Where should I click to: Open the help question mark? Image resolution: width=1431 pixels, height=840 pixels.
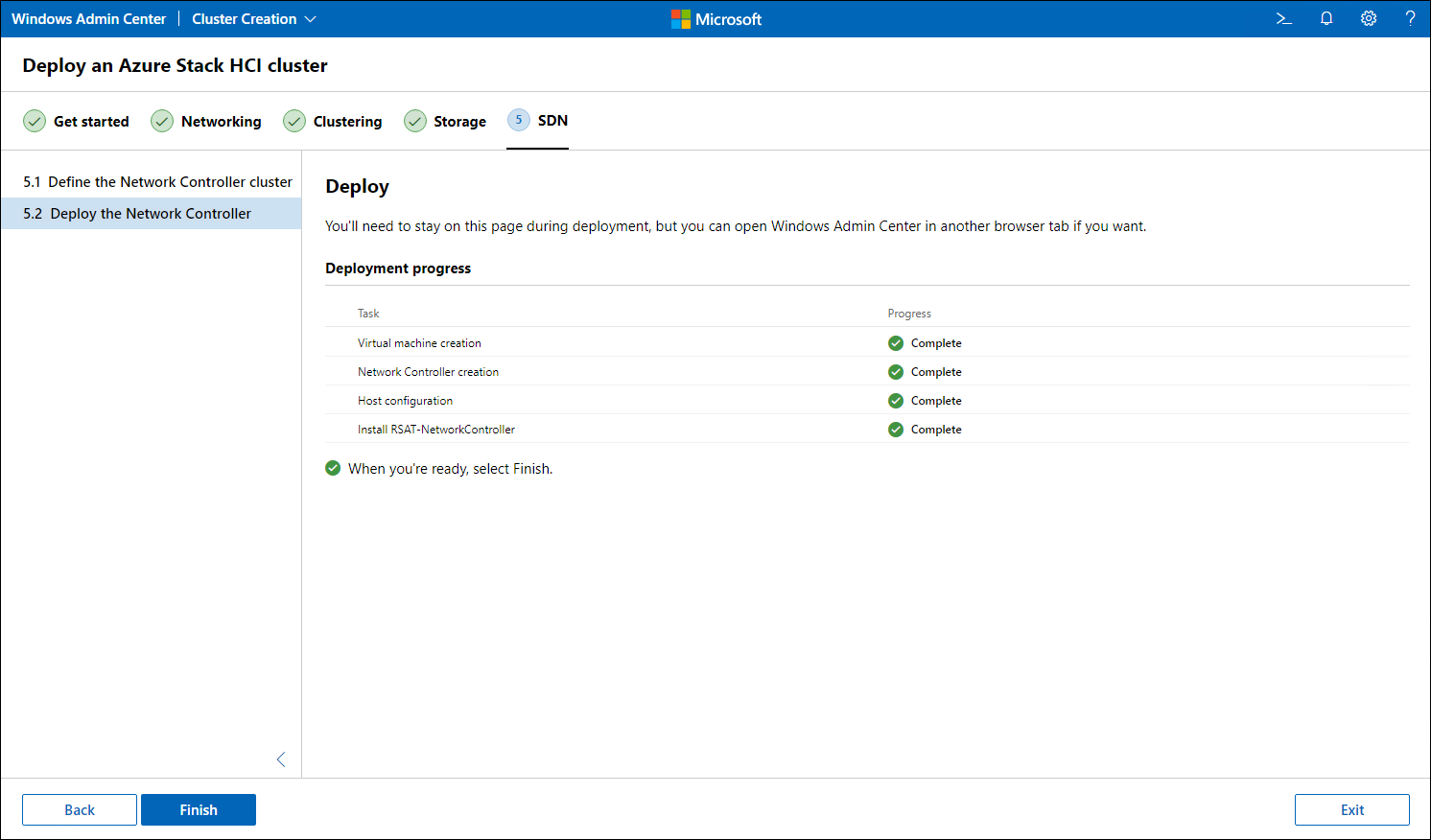tap(1410, 18)
